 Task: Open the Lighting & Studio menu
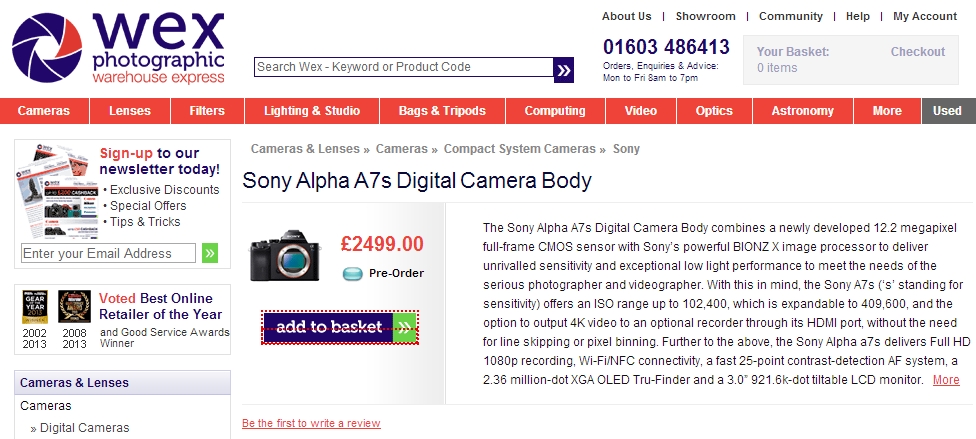(x=312, y=111)
